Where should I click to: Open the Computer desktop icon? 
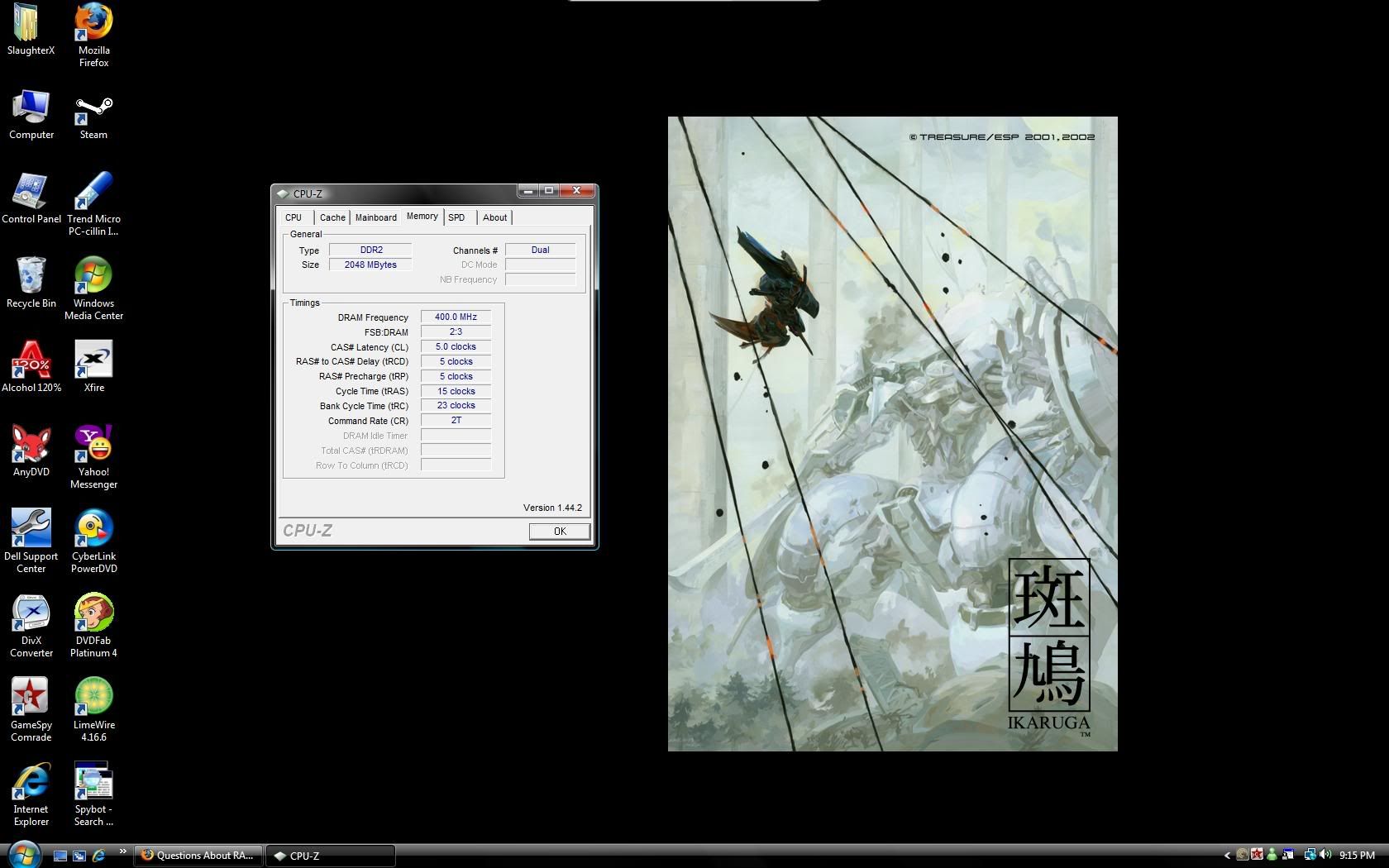point(31,116)
